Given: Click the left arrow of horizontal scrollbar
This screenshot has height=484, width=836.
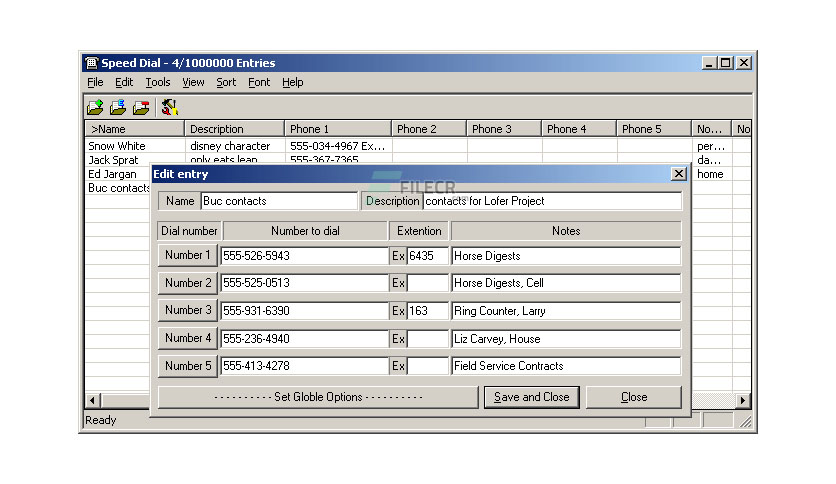Looking at the screenshot, I should click(92, 400).
